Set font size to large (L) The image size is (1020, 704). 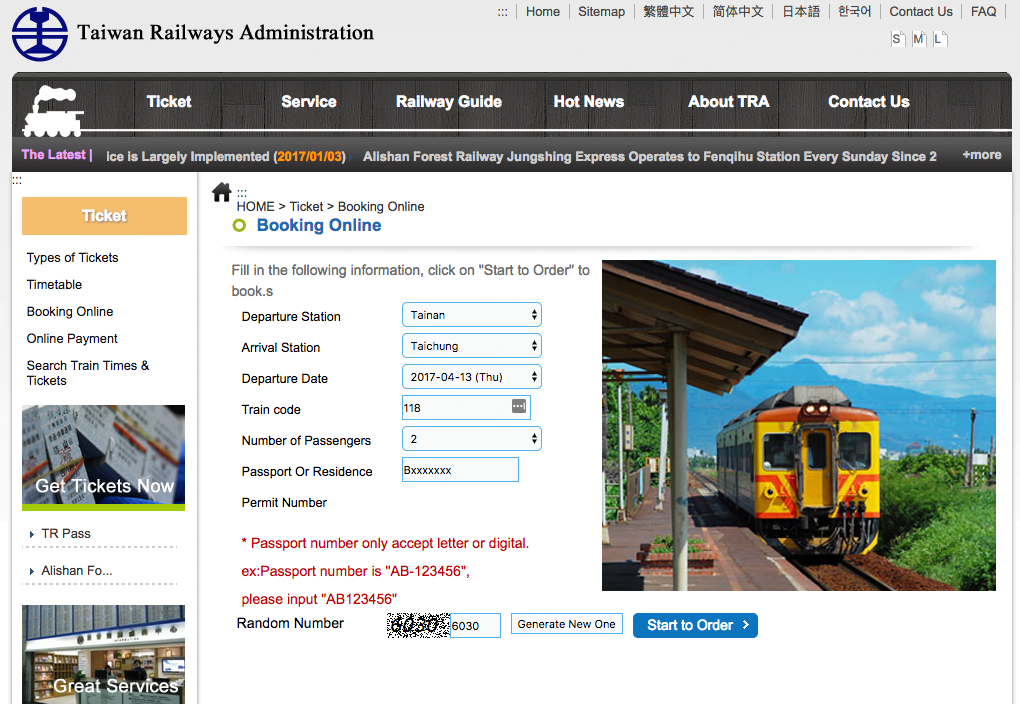(940, 39)
